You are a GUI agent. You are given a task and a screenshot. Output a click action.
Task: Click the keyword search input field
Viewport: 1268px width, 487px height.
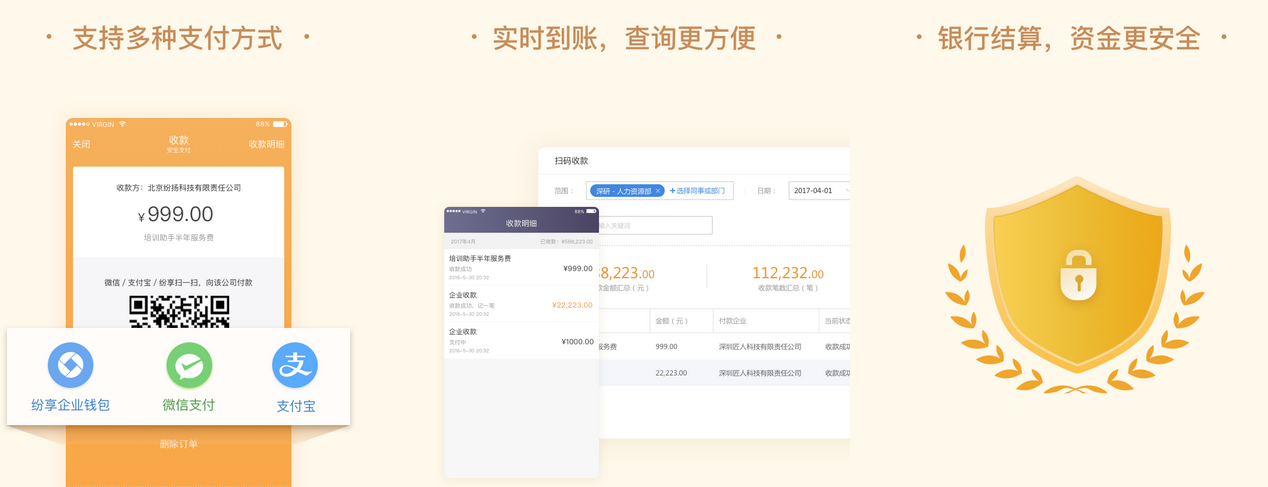pos(655,226)
